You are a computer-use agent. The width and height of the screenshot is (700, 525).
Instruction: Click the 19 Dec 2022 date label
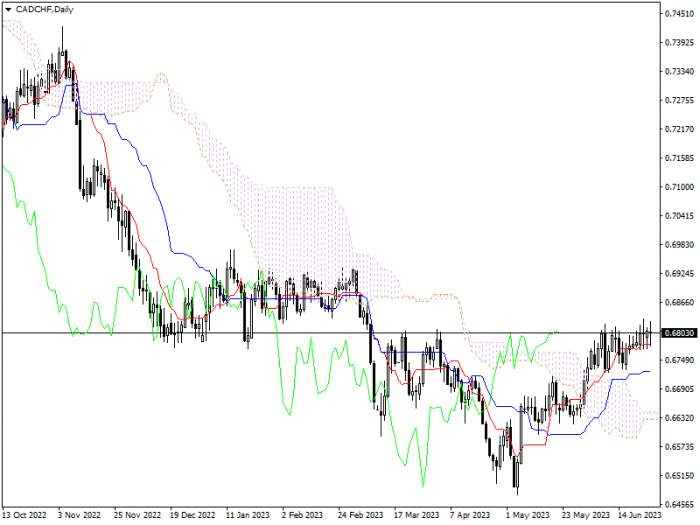click(x=193, y=515)
